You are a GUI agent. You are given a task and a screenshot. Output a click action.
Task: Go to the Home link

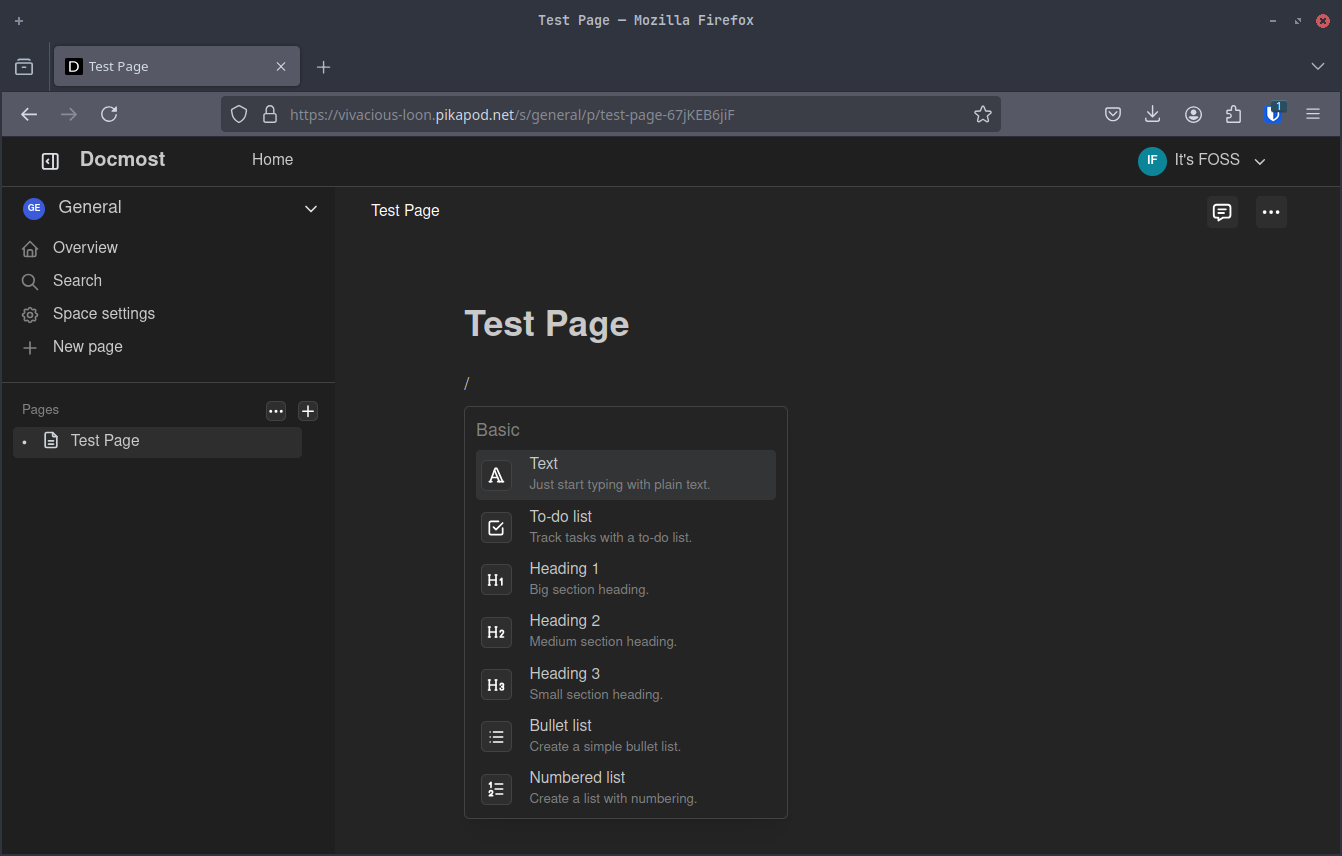coord(272,160)
